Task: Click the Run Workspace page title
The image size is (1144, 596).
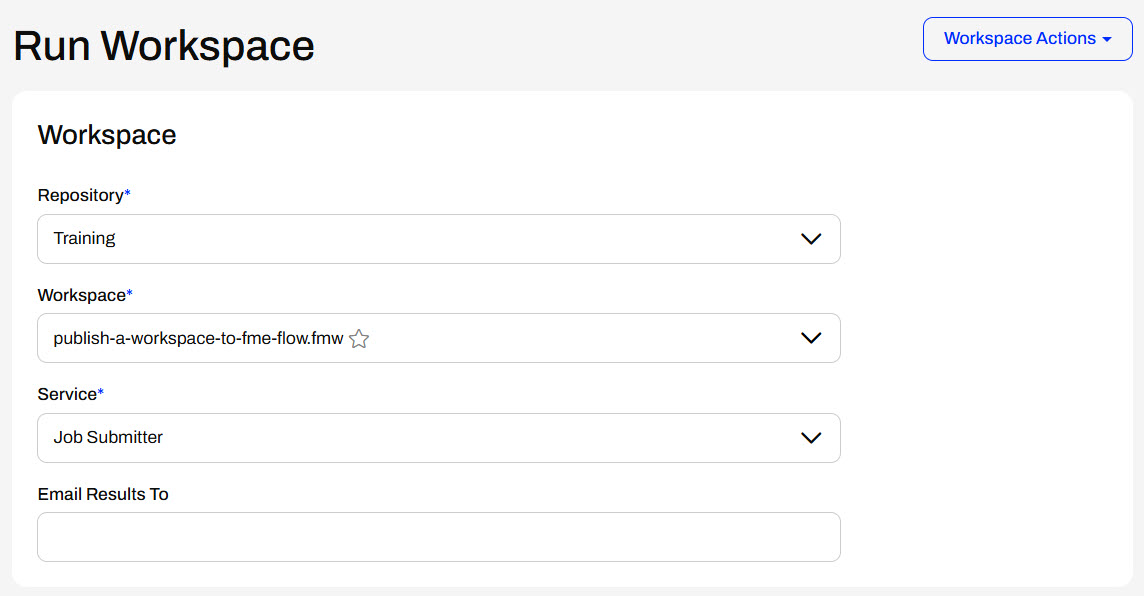Action: click(x=164, y=46)
